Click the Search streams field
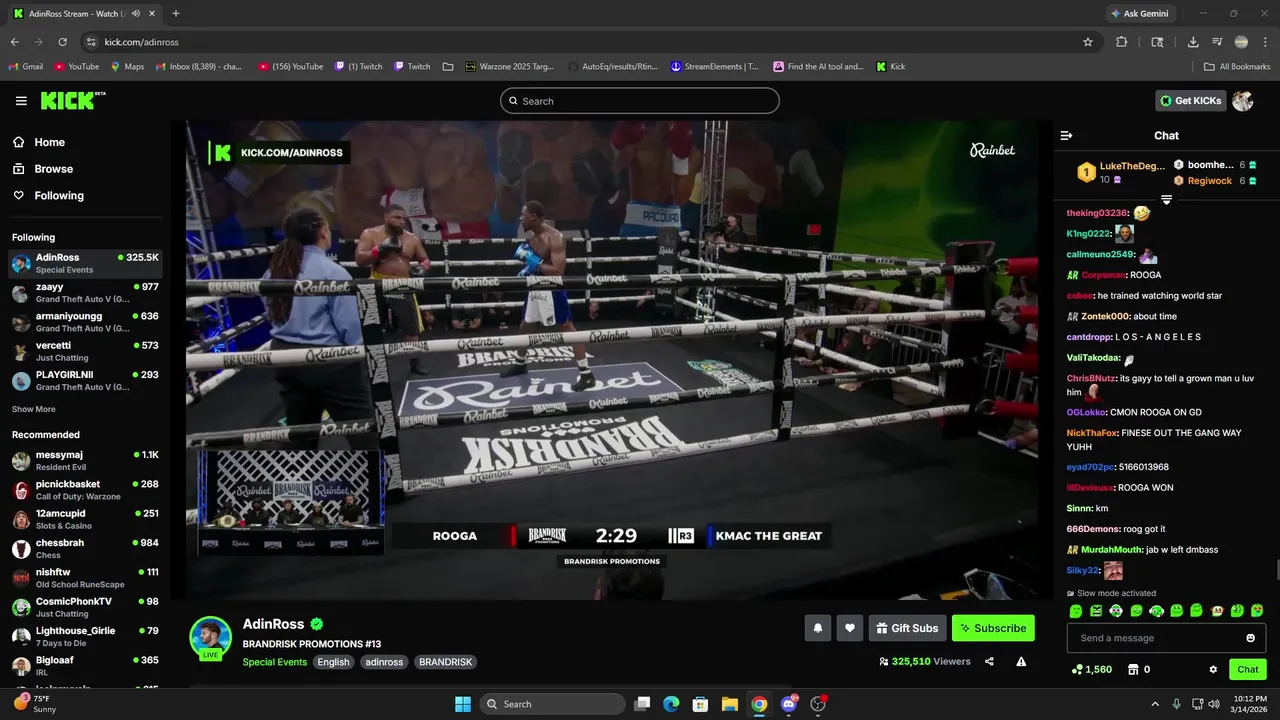Image resolution: width=1280 pixels, height=720 pixels. pyautogui.click(x=640, y=101)
